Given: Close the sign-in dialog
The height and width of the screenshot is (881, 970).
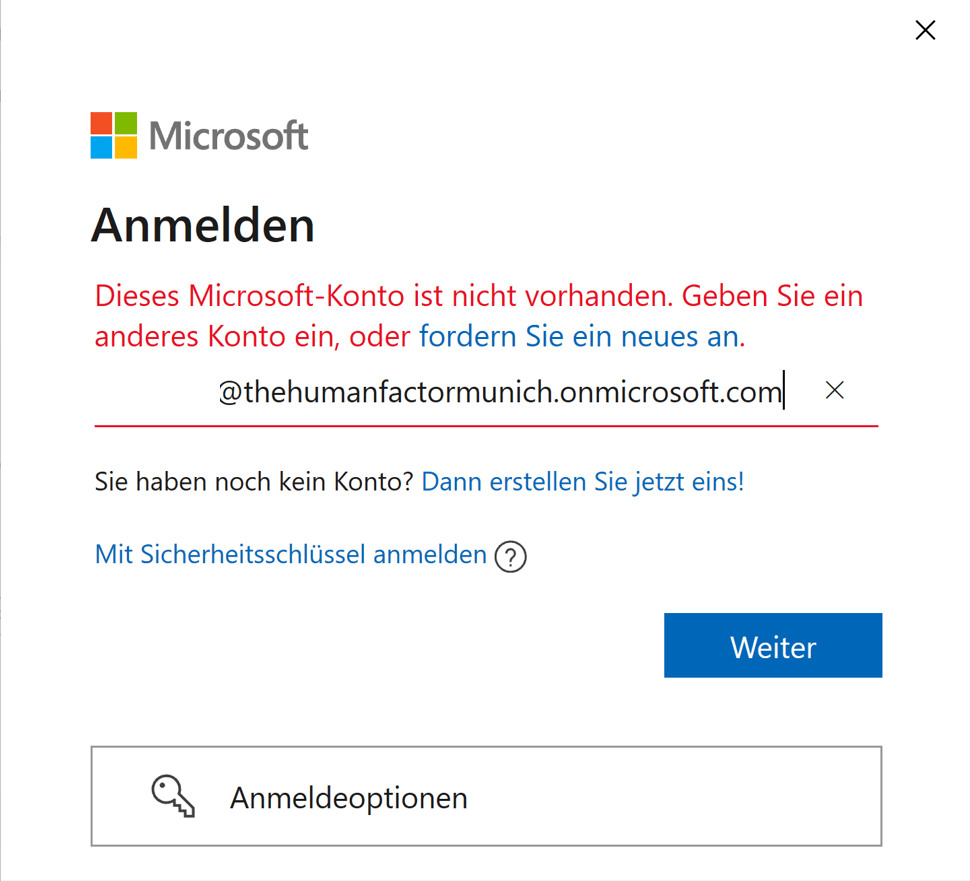Looking at the screenshot, I should (925, 30).
